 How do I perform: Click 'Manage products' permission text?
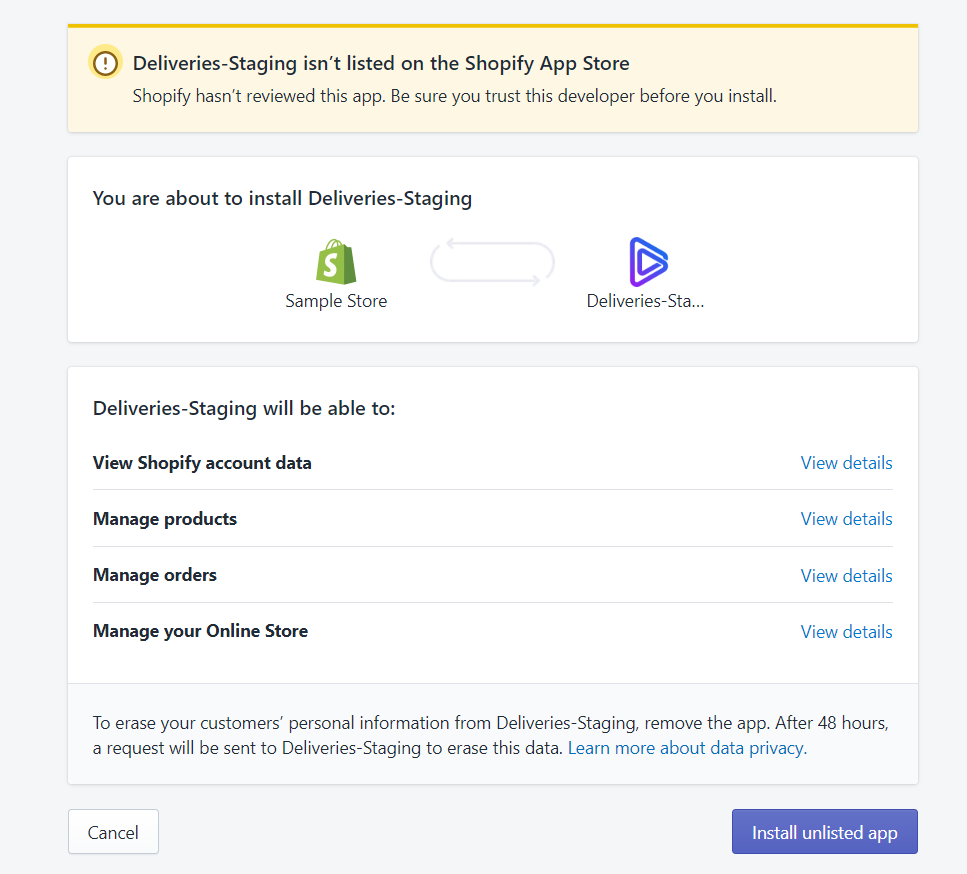165,519
